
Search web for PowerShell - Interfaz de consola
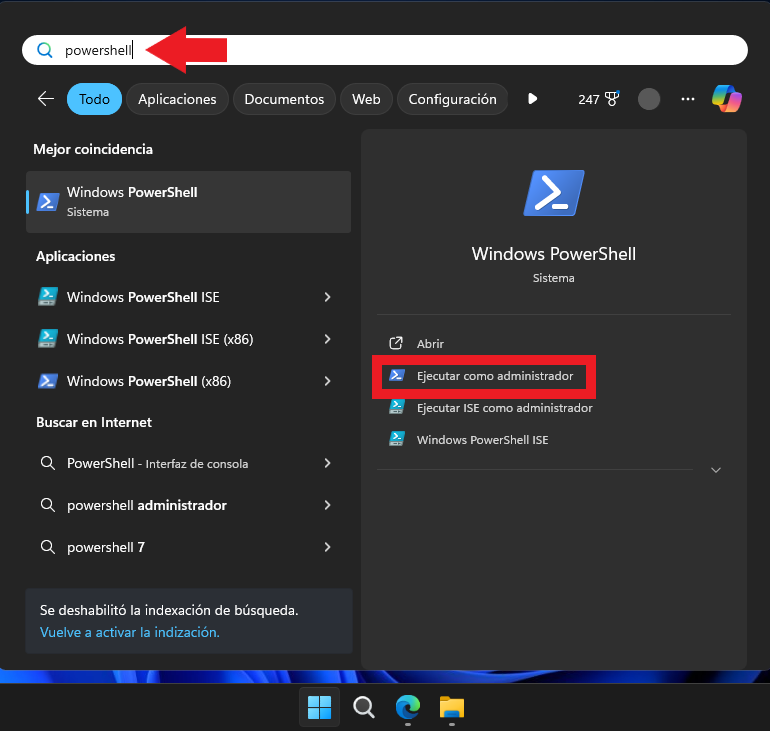pyautogui.click(x=157, y=463)
